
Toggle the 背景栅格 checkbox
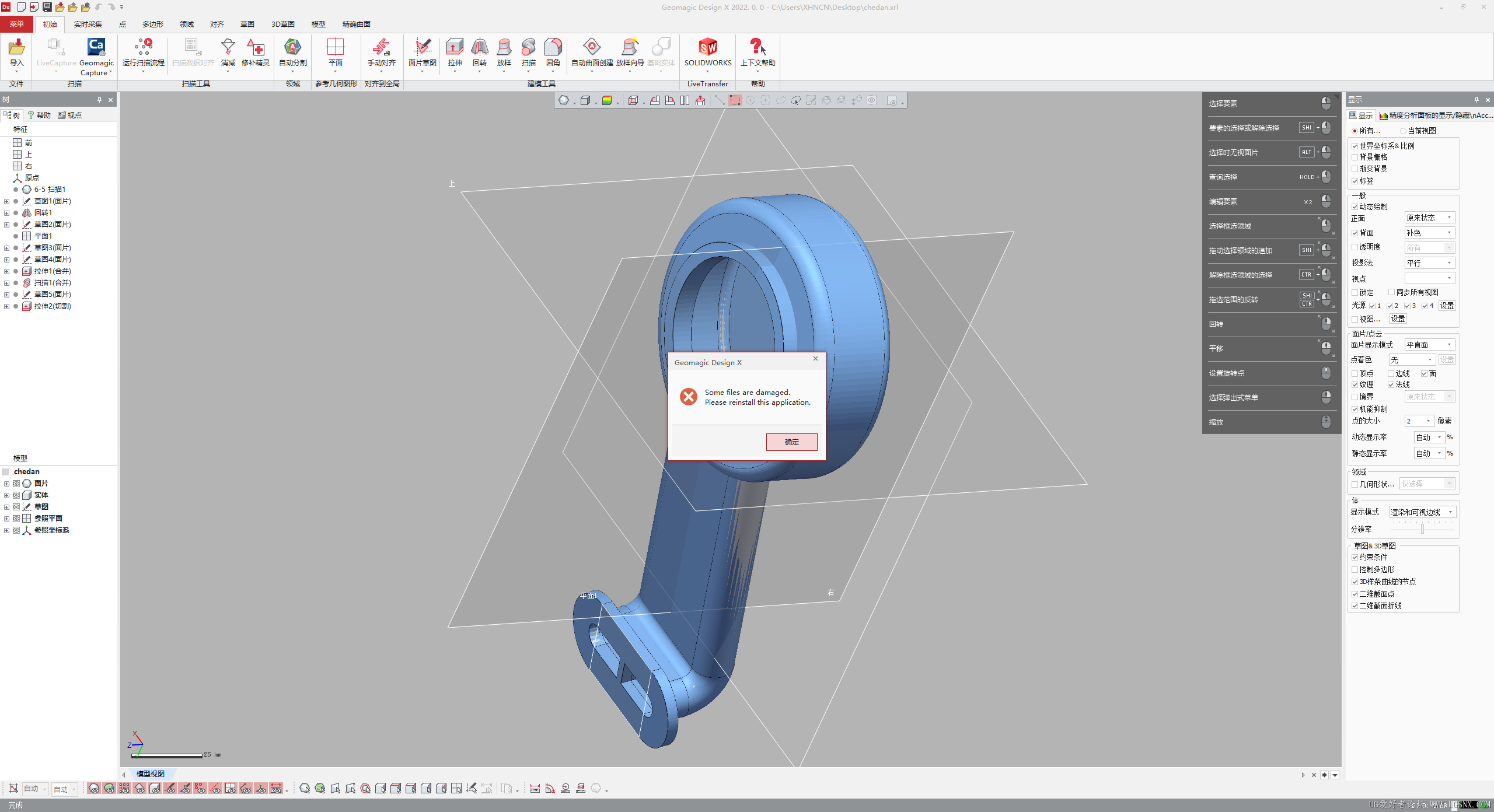(x=1355, y=157)
